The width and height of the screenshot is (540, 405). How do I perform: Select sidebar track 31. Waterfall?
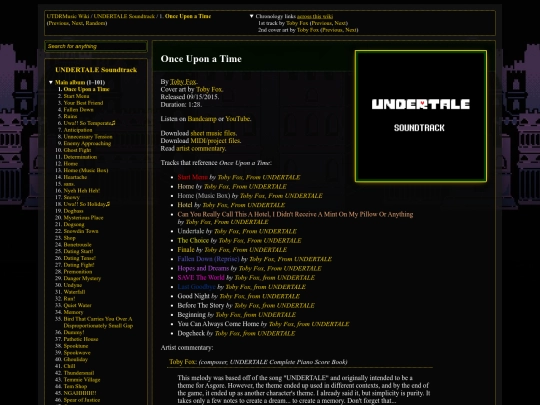pyautogui.click(x=74, y=292)
